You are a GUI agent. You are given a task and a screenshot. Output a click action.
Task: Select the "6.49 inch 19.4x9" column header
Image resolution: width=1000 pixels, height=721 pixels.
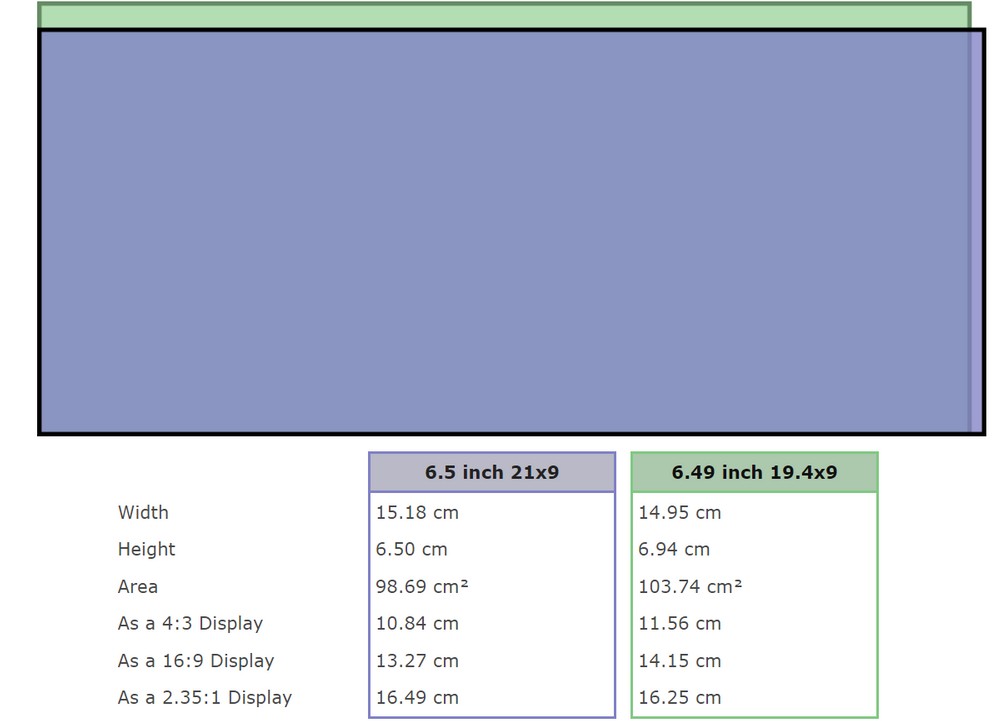[x=754, y=472]
